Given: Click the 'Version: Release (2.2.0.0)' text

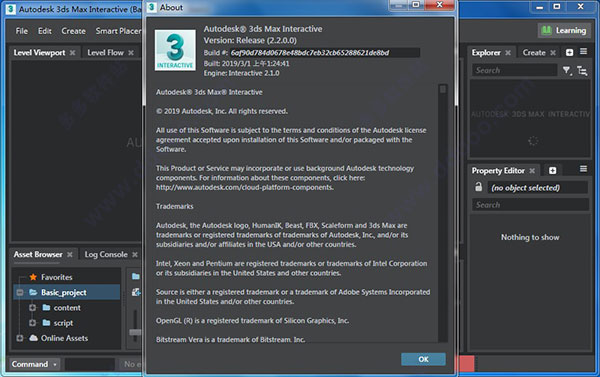Looking at the screenshot, I should point(250,40).
